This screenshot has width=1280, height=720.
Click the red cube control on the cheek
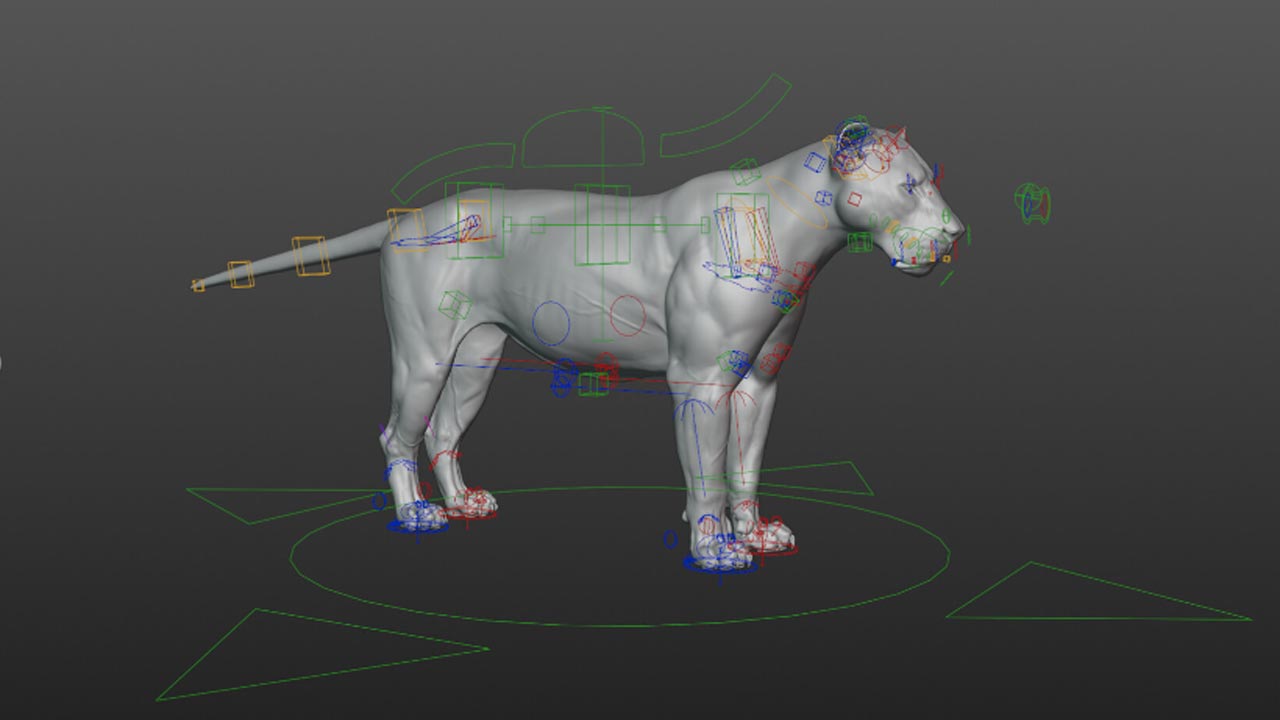[x=854, y=199]
